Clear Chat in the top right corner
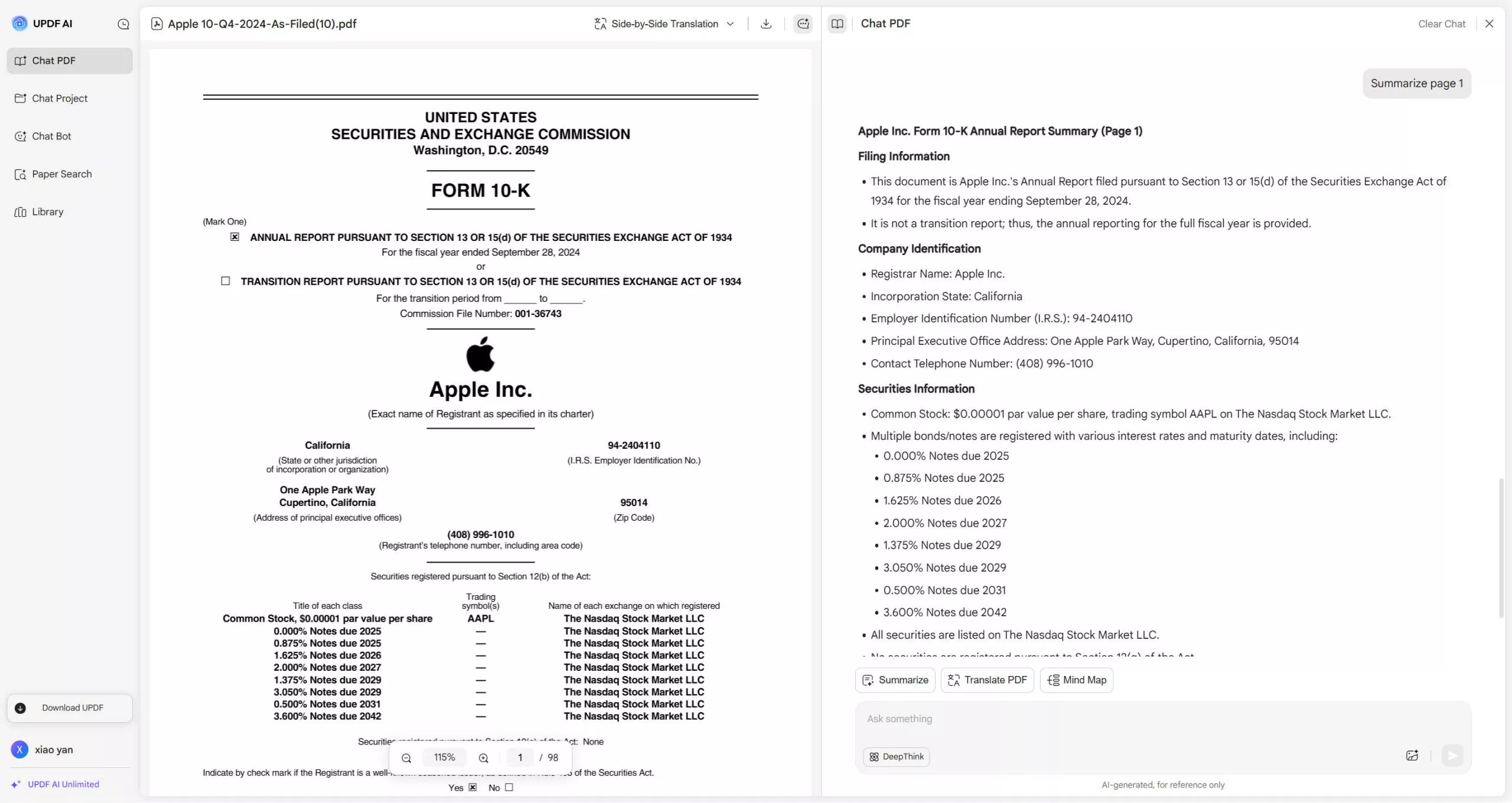1512x803 pixels. [1442, 24]
